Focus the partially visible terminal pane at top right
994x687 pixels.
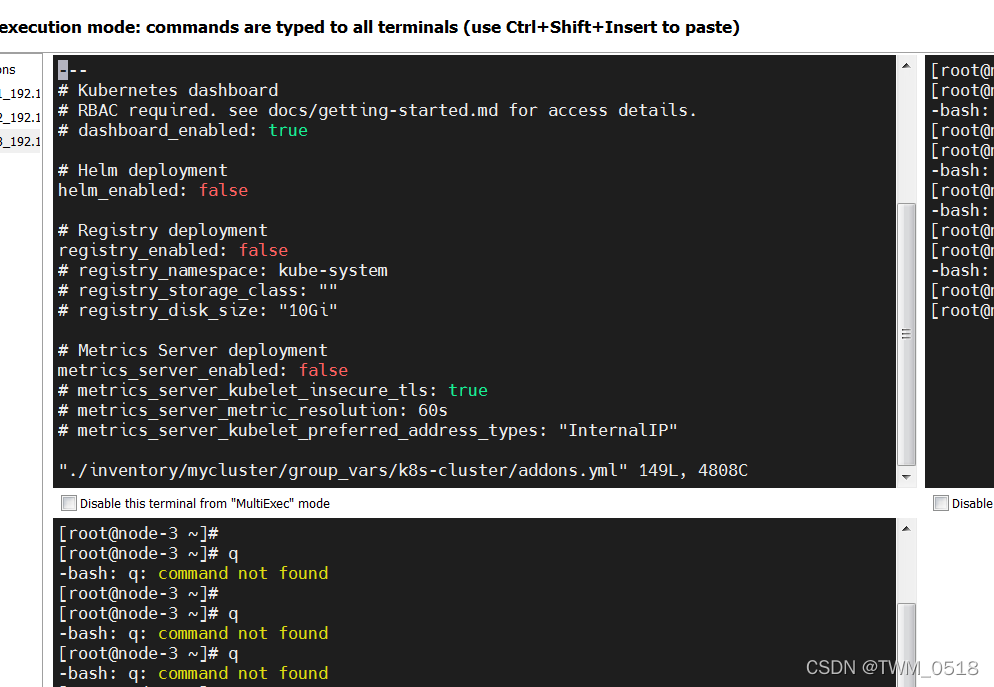pyautogui.click(x=961, y=200)
